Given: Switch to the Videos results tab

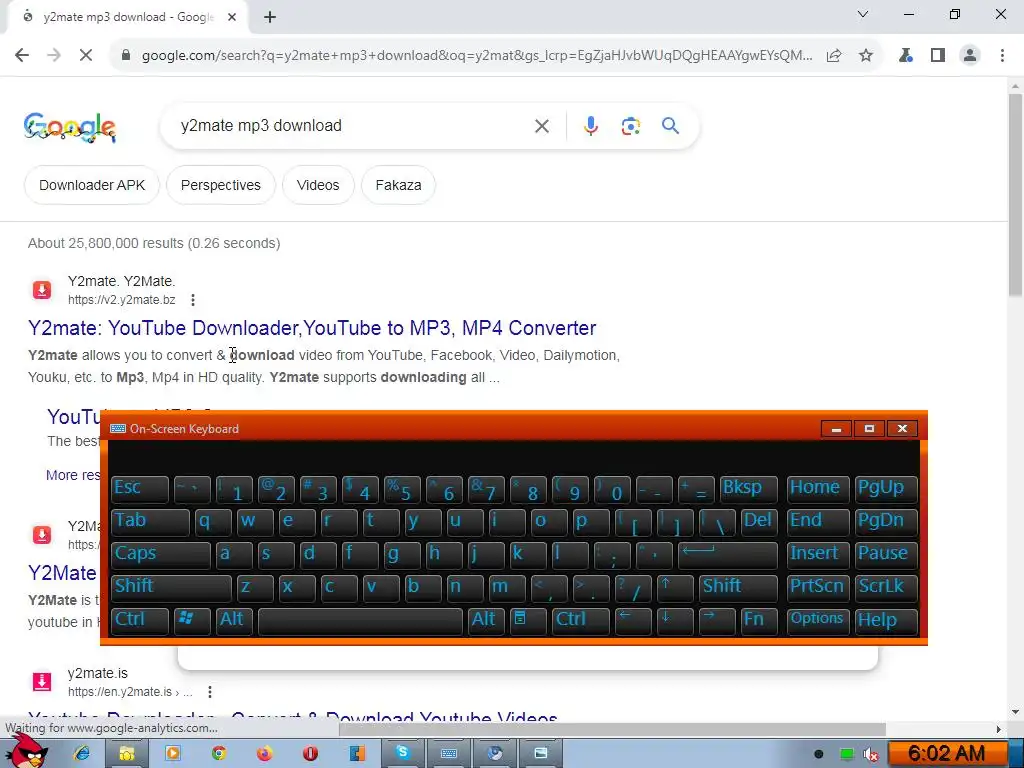Looking at the screenshot, I should click(318, 185).
